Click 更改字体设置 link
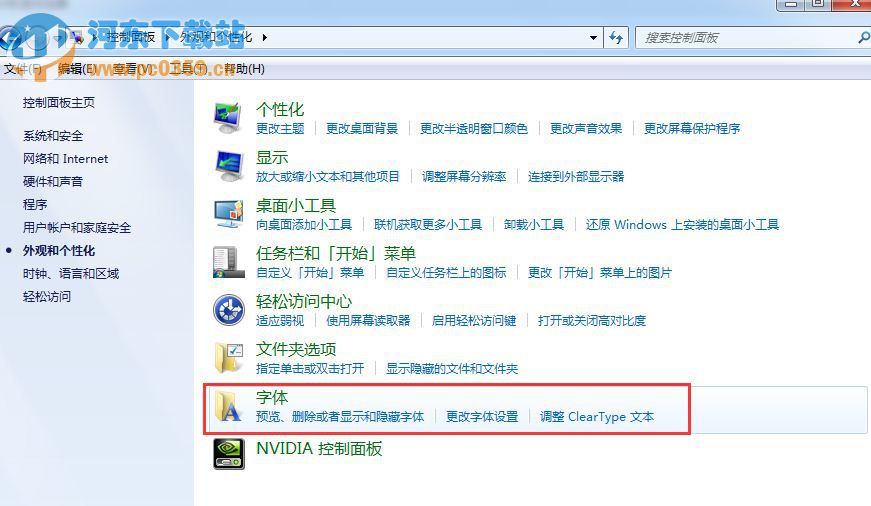The width and height of the screenshot is (871, 506). [x=482, y=417]
